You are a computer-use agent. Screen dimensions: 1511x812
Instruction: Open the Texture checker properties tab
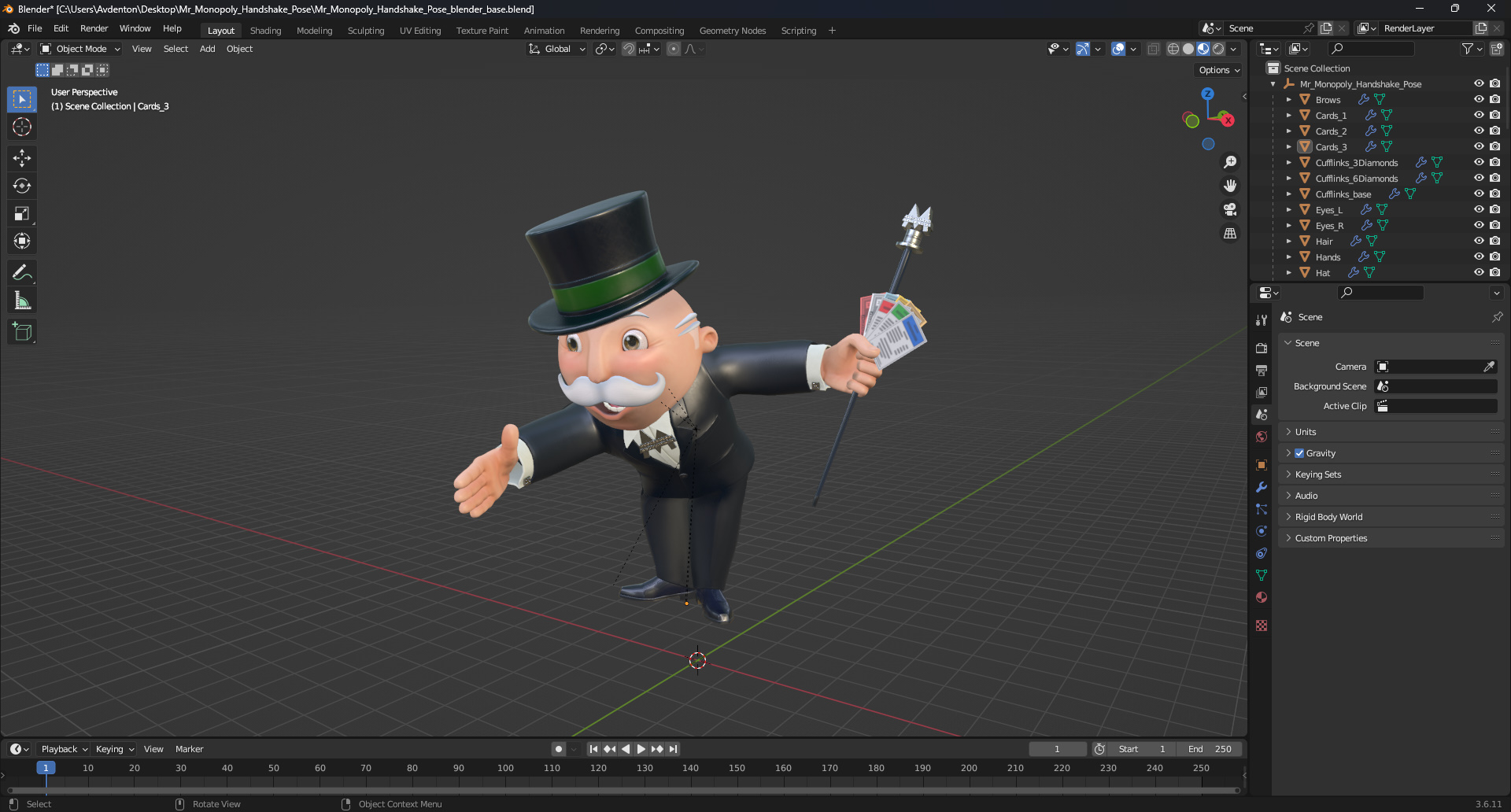[1262, 626]
